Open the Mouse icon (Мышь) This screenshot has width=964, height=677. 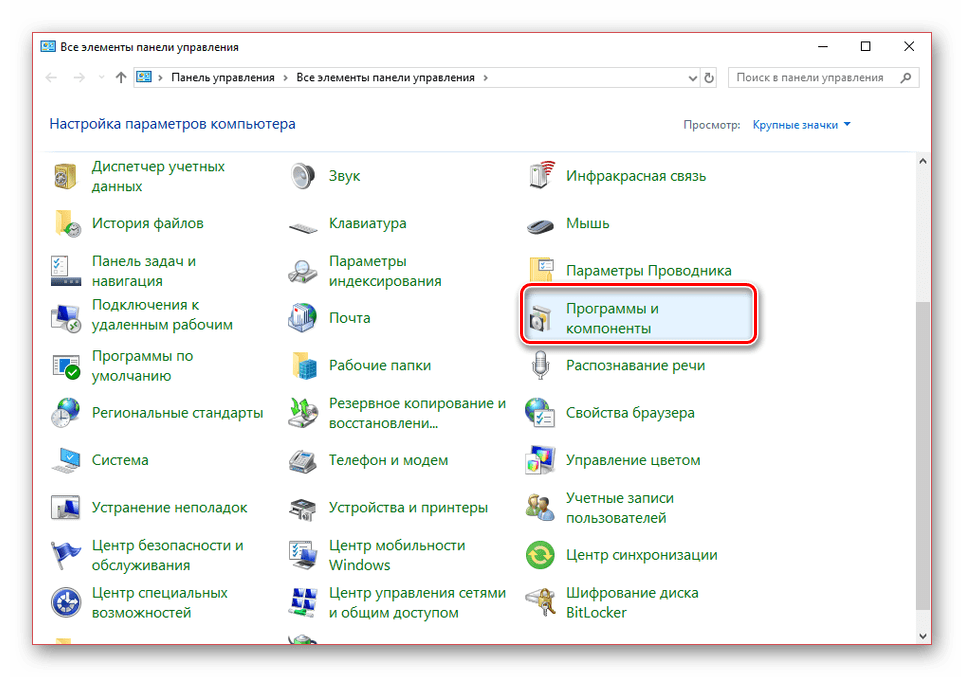point(540,226)
